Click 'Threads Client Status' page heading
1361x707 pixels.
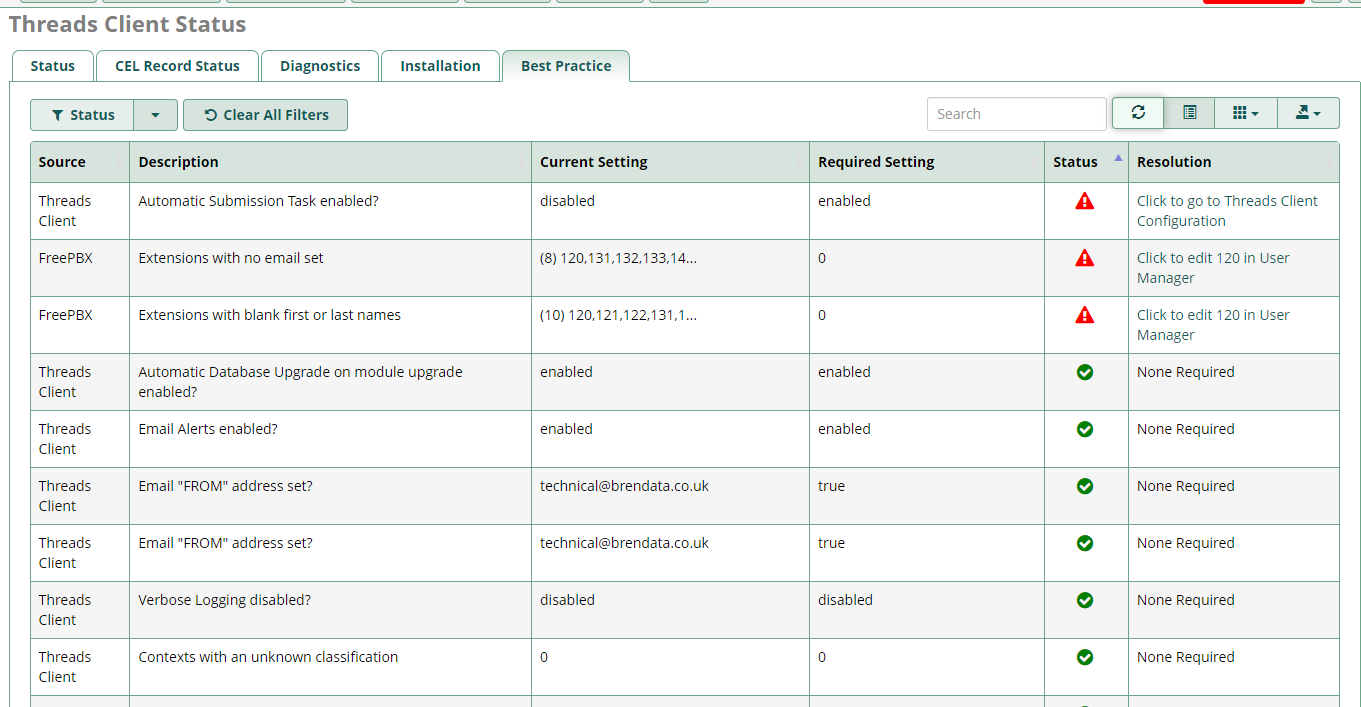pyautogui.click(x=127, y=25)
